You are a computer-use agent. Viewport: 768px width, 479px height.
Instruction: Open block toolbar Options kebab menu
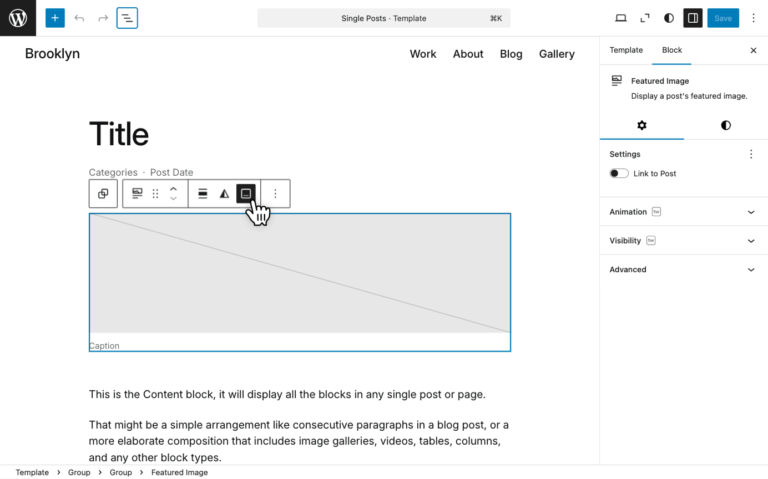click(275, 193)
